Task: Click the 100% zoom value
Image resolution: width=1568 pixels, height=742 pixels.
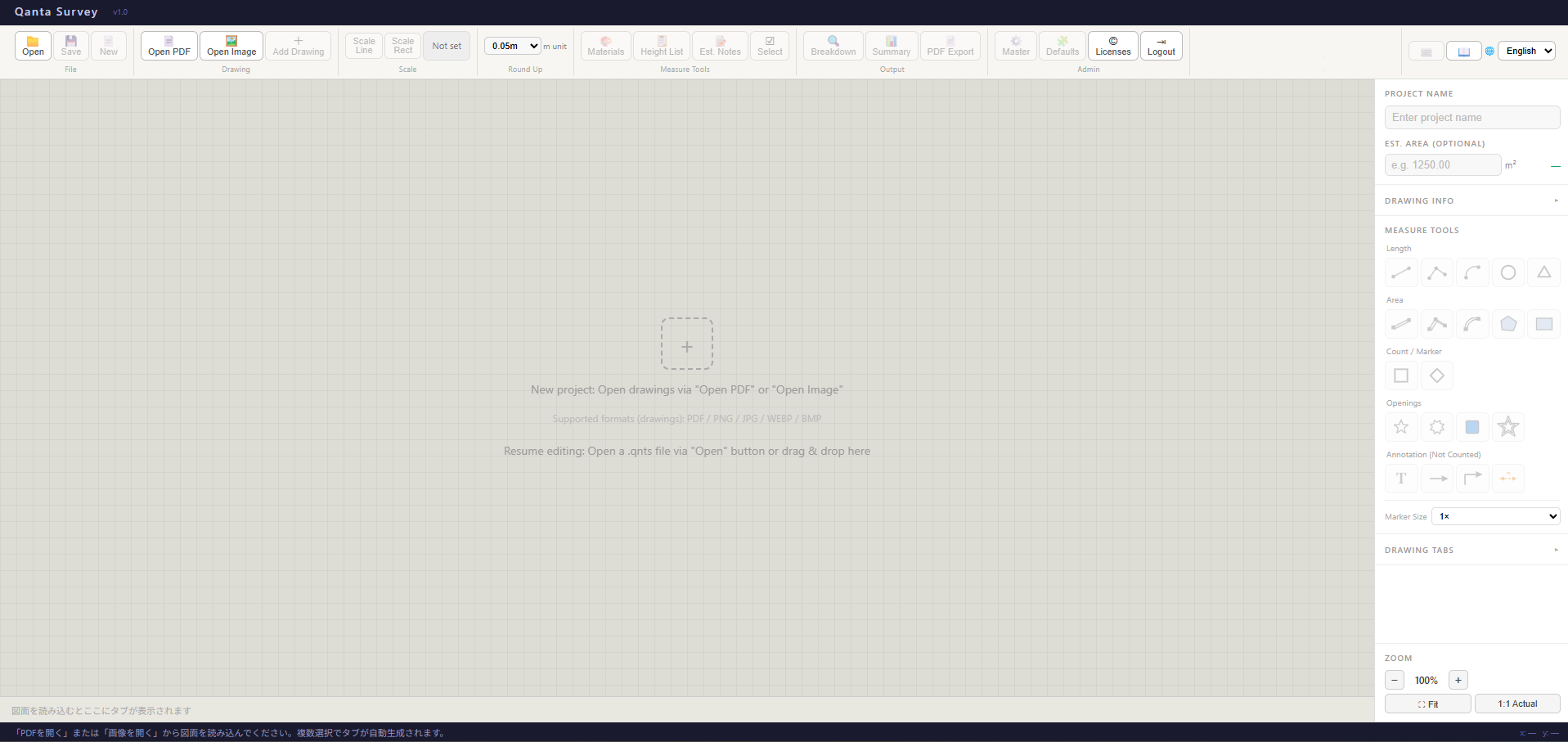Action: point(1426,681)
